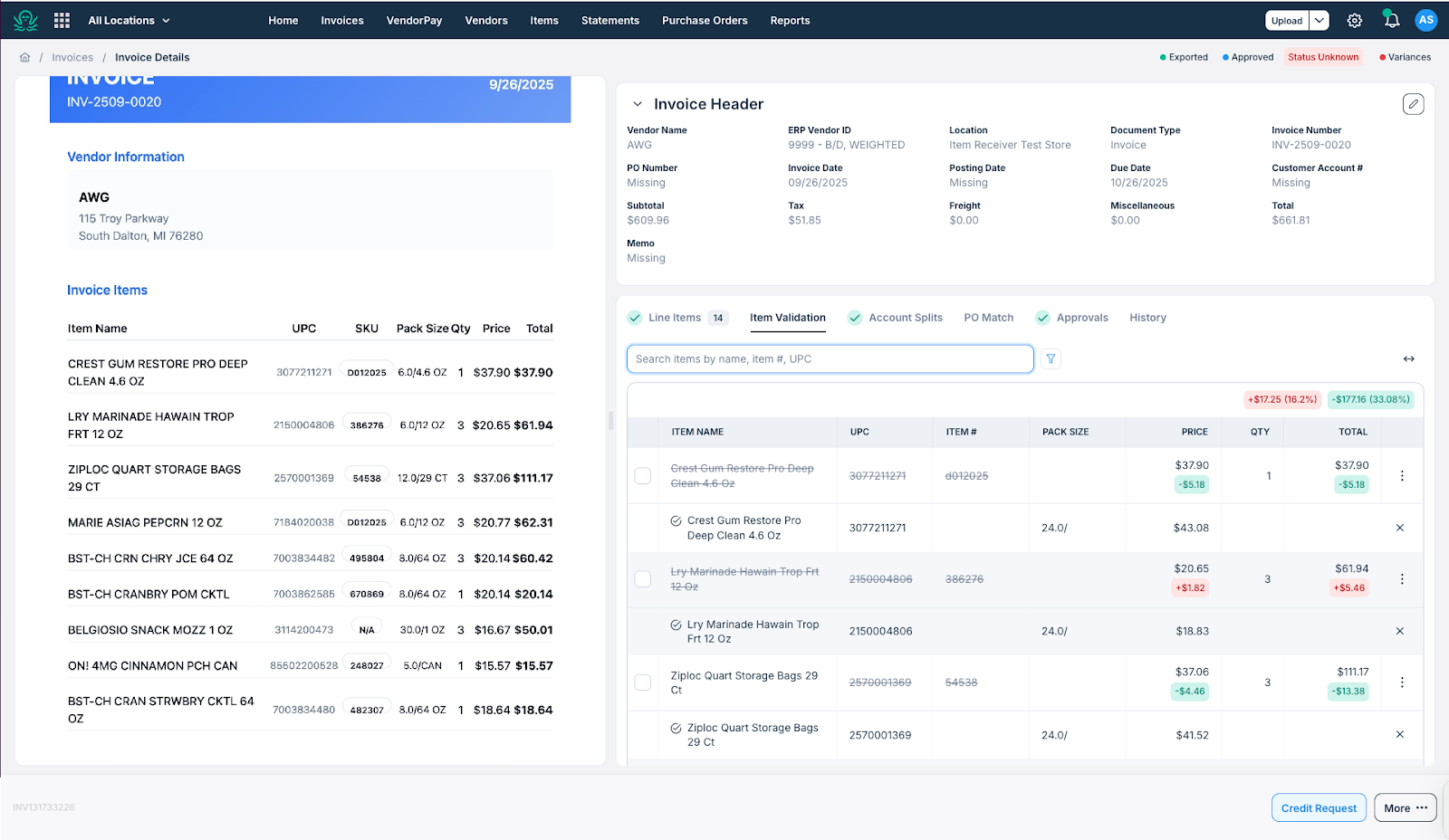Open the VendorPay menu

(x=414, y=20)
